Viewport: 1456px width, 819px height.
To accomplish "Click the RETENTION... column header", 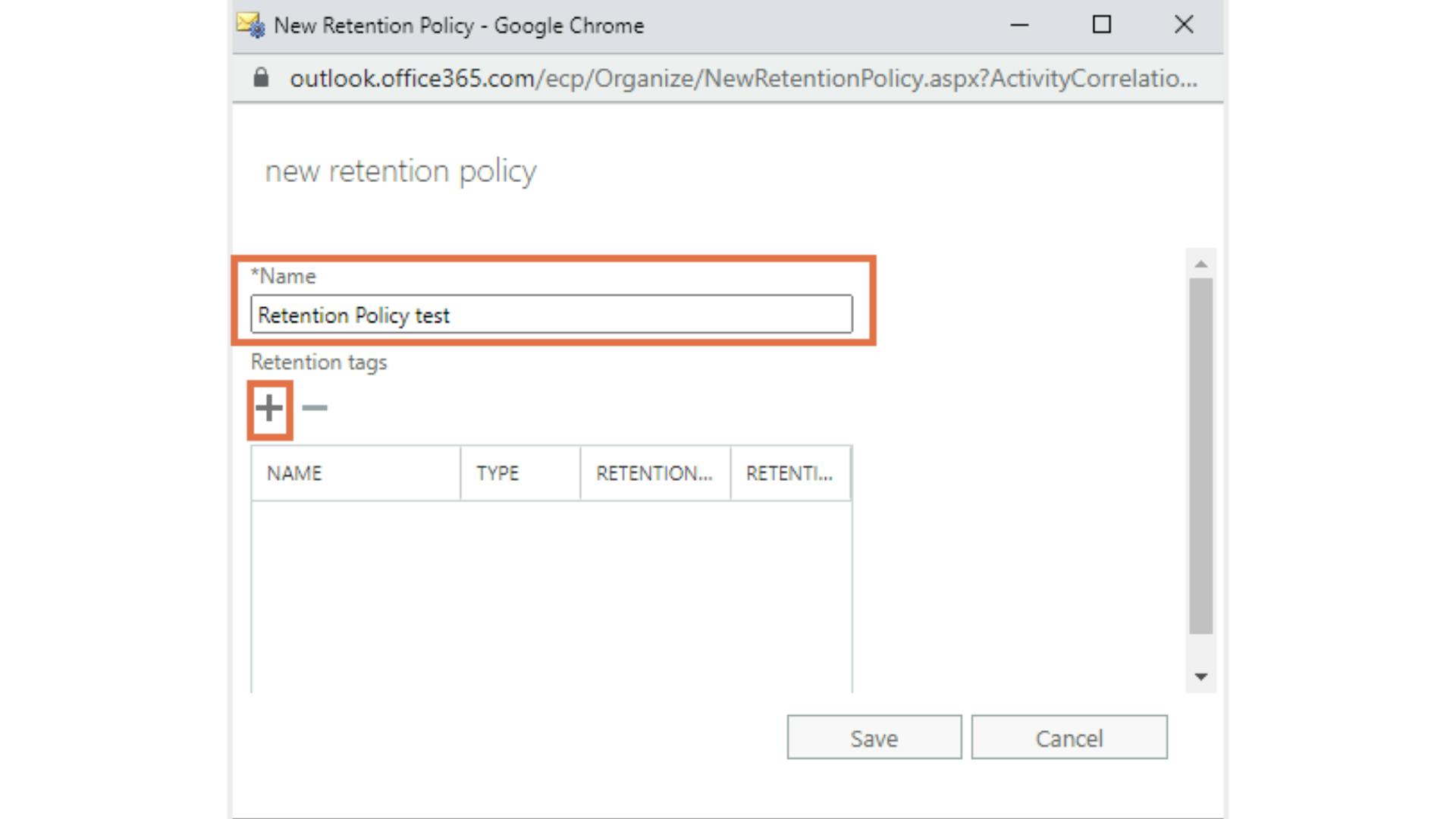I will pos(654,473).
